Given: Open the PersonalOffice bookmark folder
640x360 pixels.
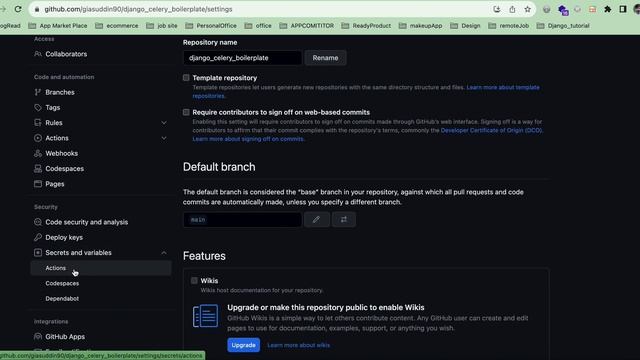Looking at the screenshot, I should click(x=211, y=25).
